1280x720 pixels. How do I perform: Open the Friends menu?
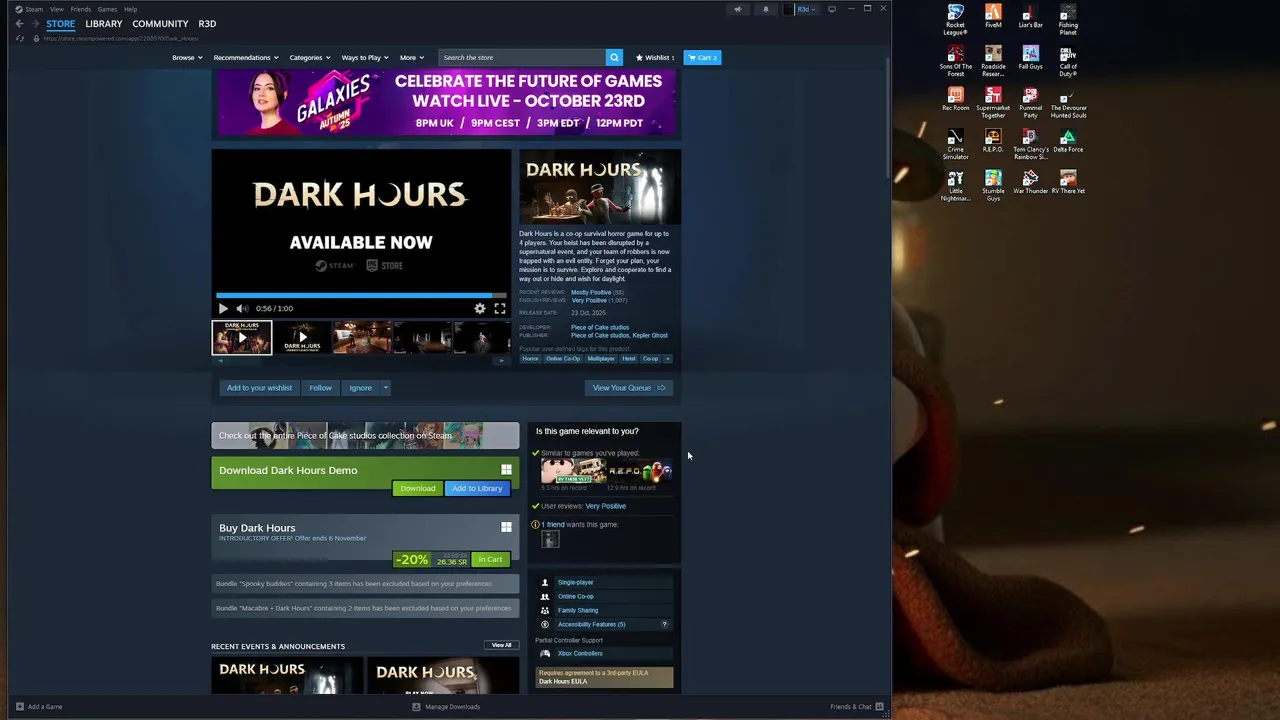pyautogui.click(x=81, y=9)
